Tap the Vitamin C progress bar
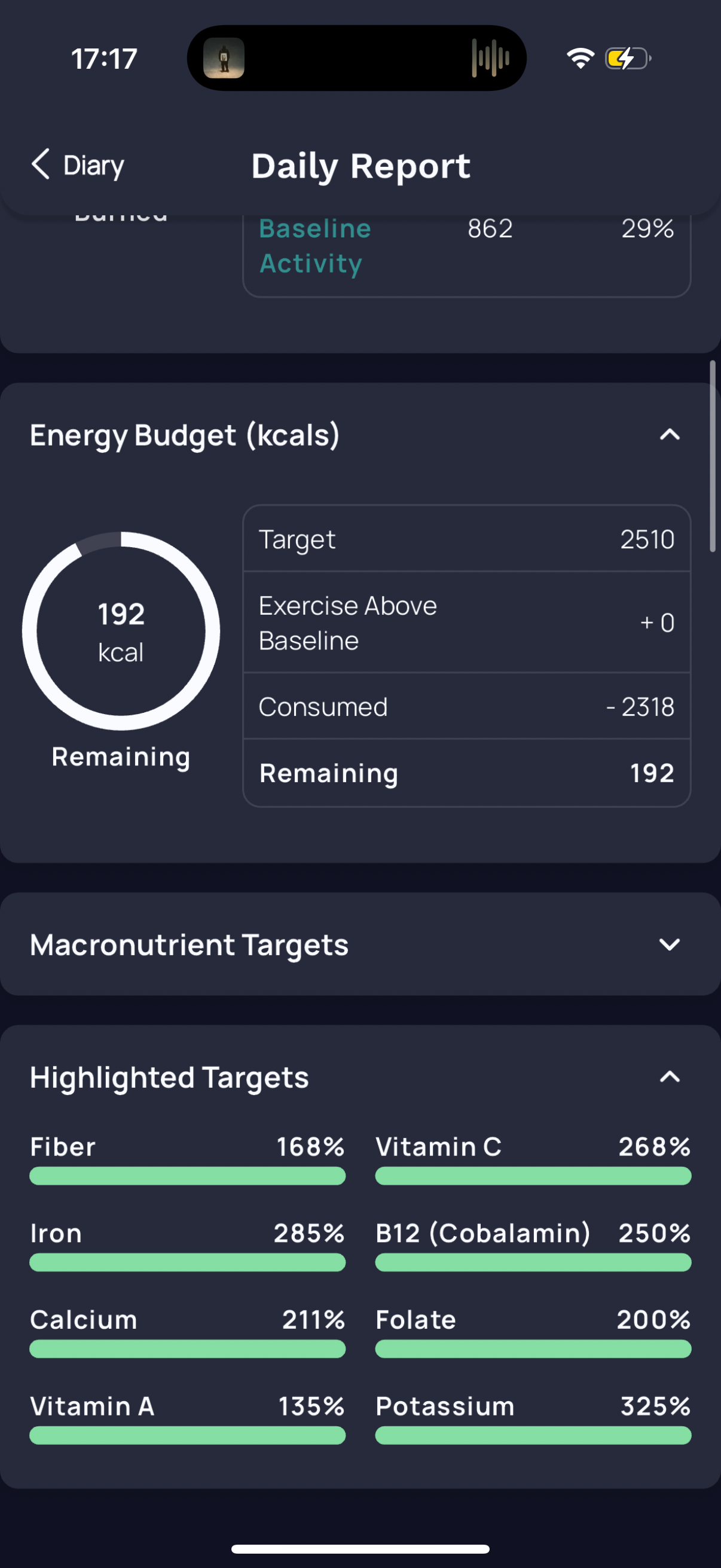The height and width of the screenshot is (1568, 721). [x=533, y=1176]
